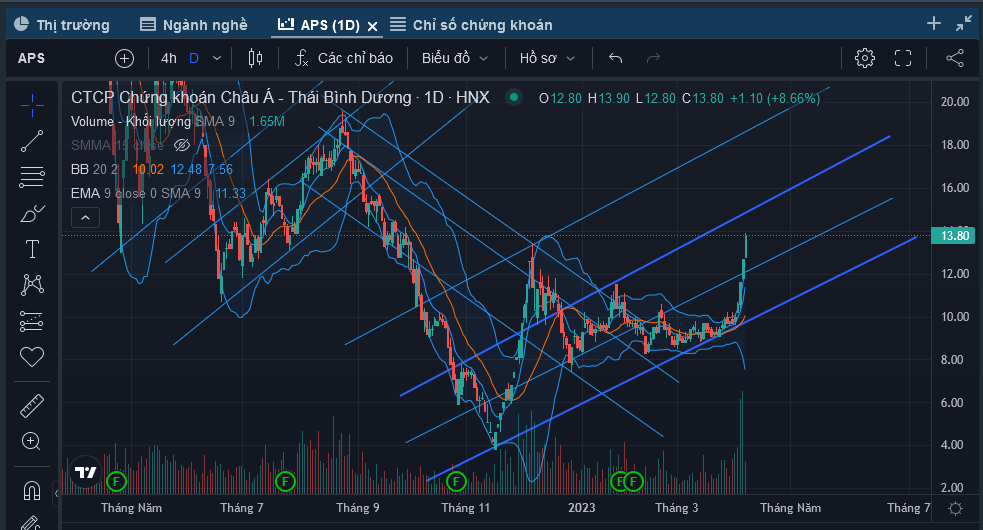Click the F event marker near Tháng Năm
Image resolution: width=983 pixels, height=530 pixels.
117,482
